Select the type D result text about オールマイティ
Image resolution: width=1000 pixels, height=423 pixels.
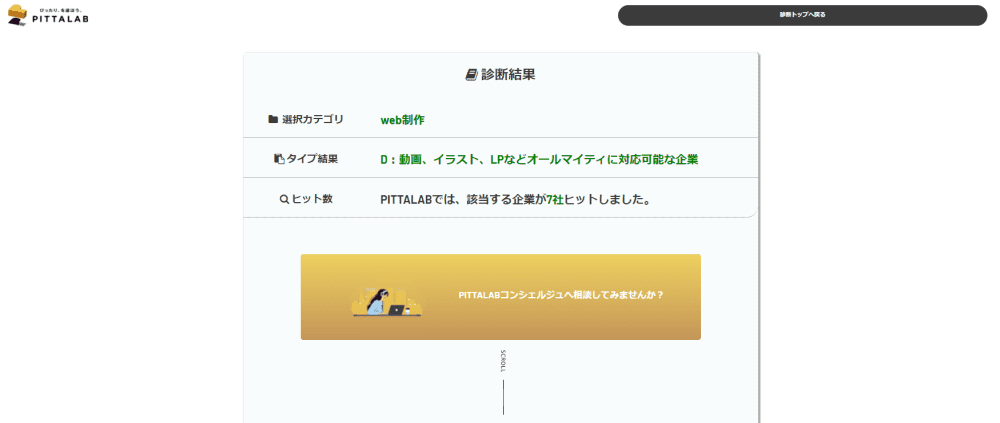[x=539, y=160]
